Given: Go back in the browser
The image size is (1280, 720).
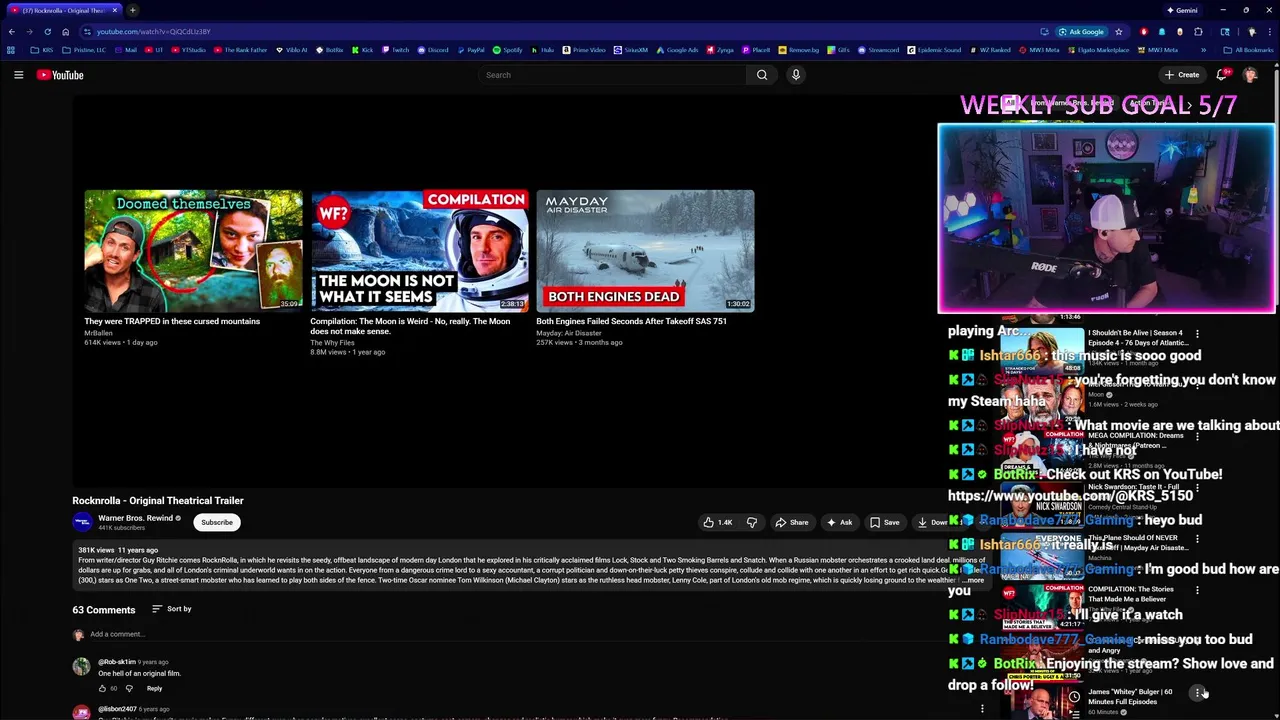Looking at the screenshot, I should pos(11,32).
